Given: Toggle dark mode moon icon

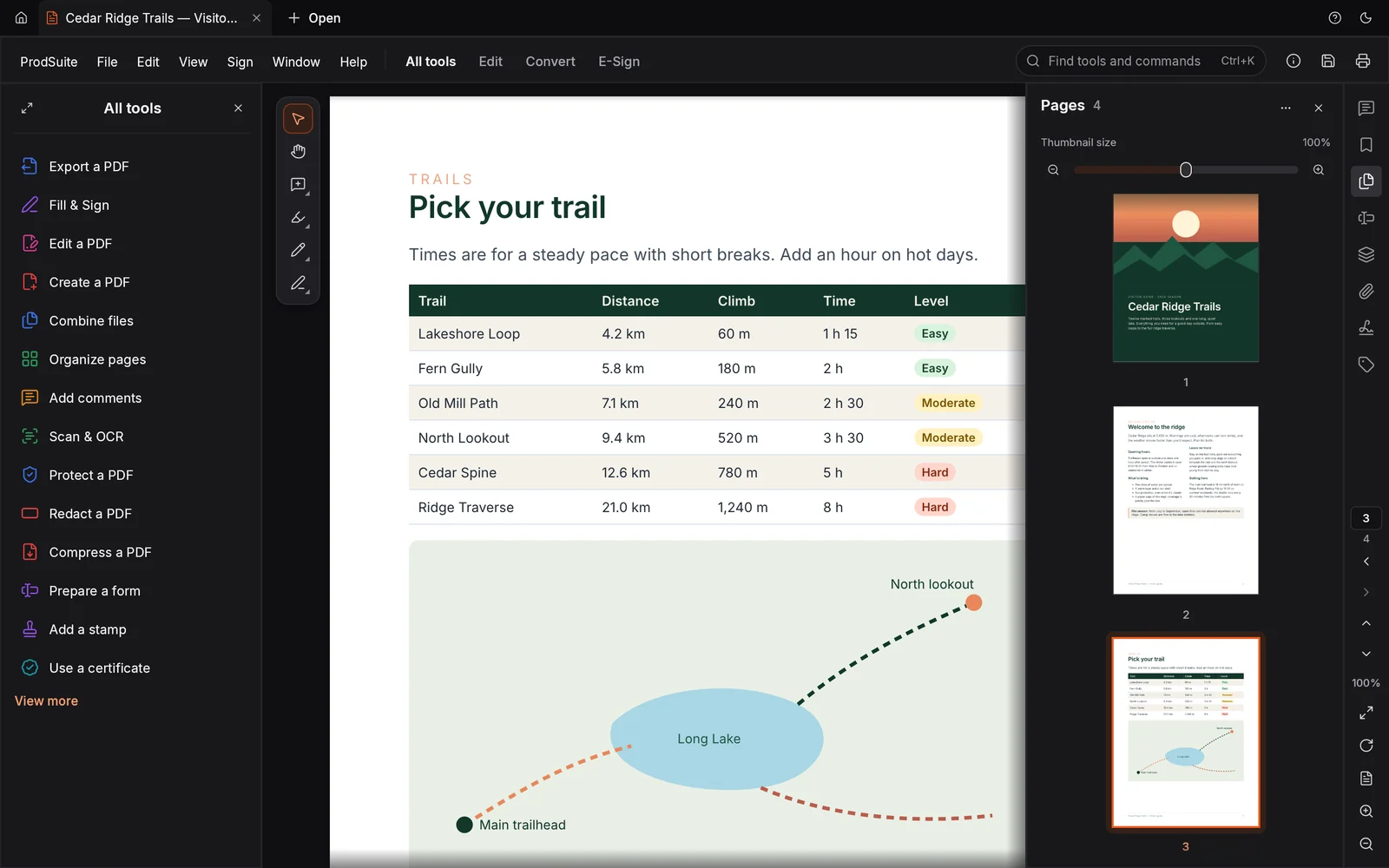Looking at the screenshot, I should pos(1366,18).
